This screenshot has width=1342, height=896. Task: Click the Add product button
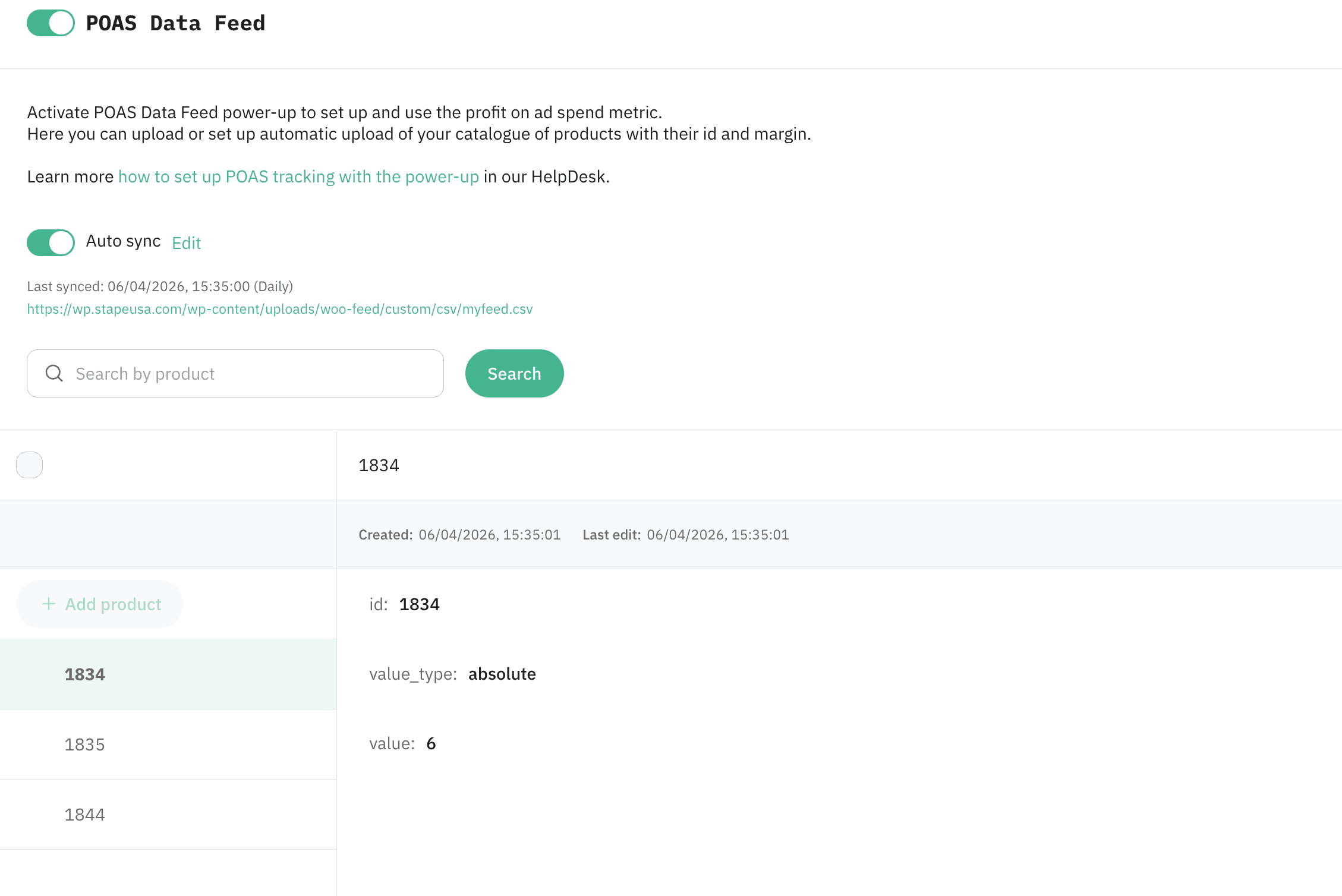tap(100, 604)
